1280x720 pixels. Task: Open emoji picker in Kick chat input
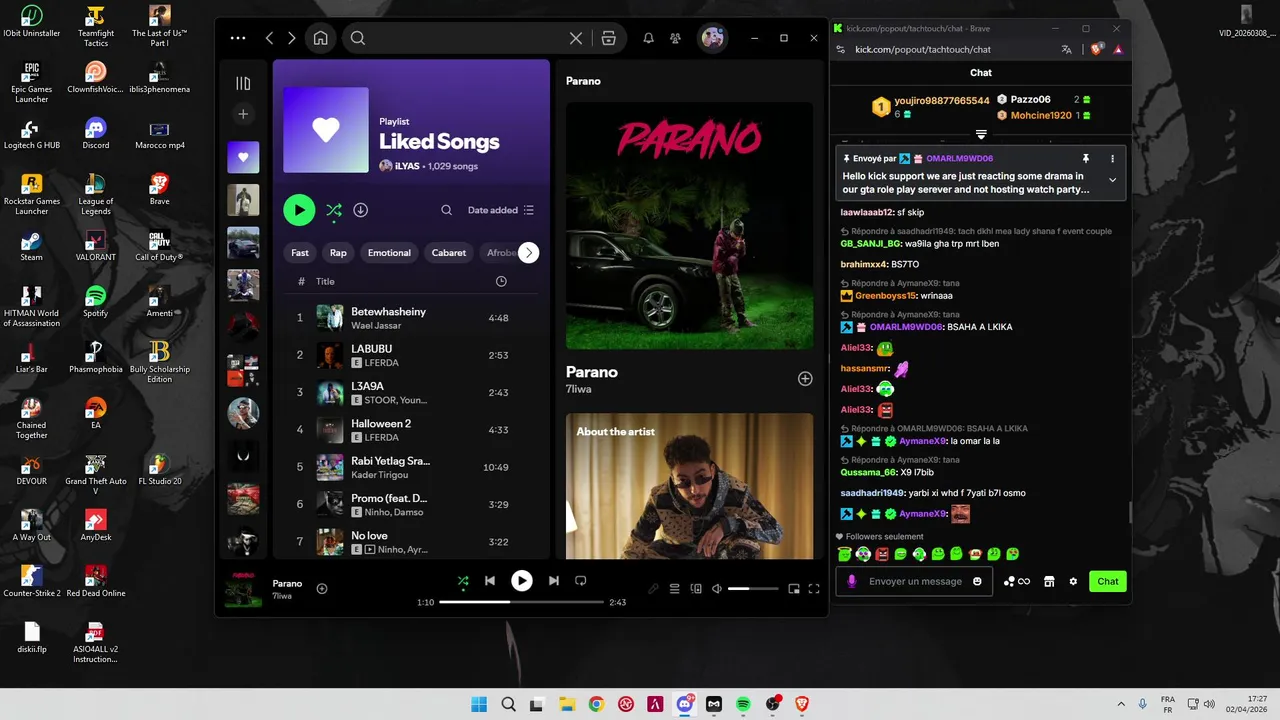[x=977, y=581]
